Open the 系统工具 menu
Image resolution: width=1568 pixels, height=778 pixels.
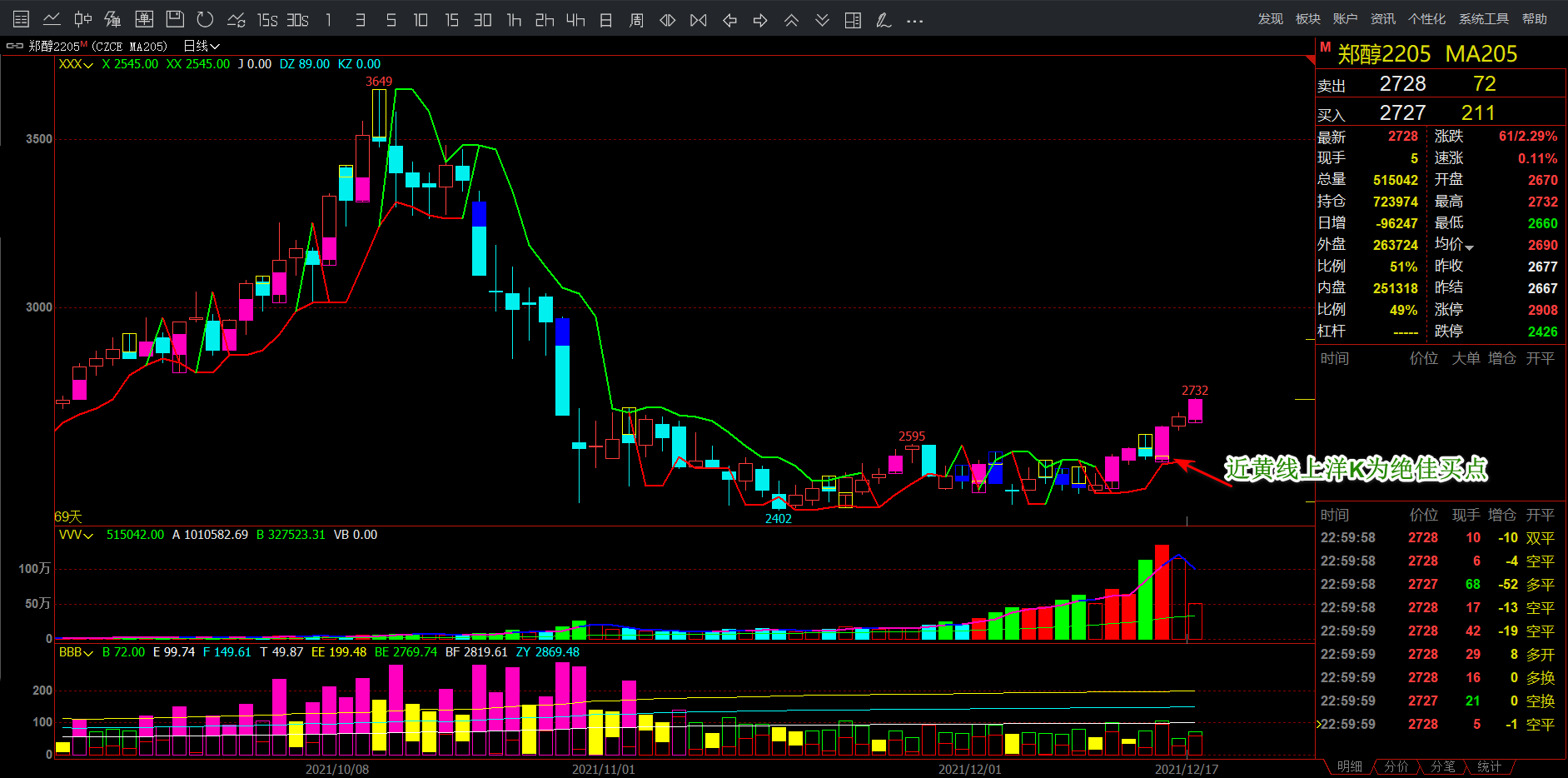click(x=1483, y=19)
